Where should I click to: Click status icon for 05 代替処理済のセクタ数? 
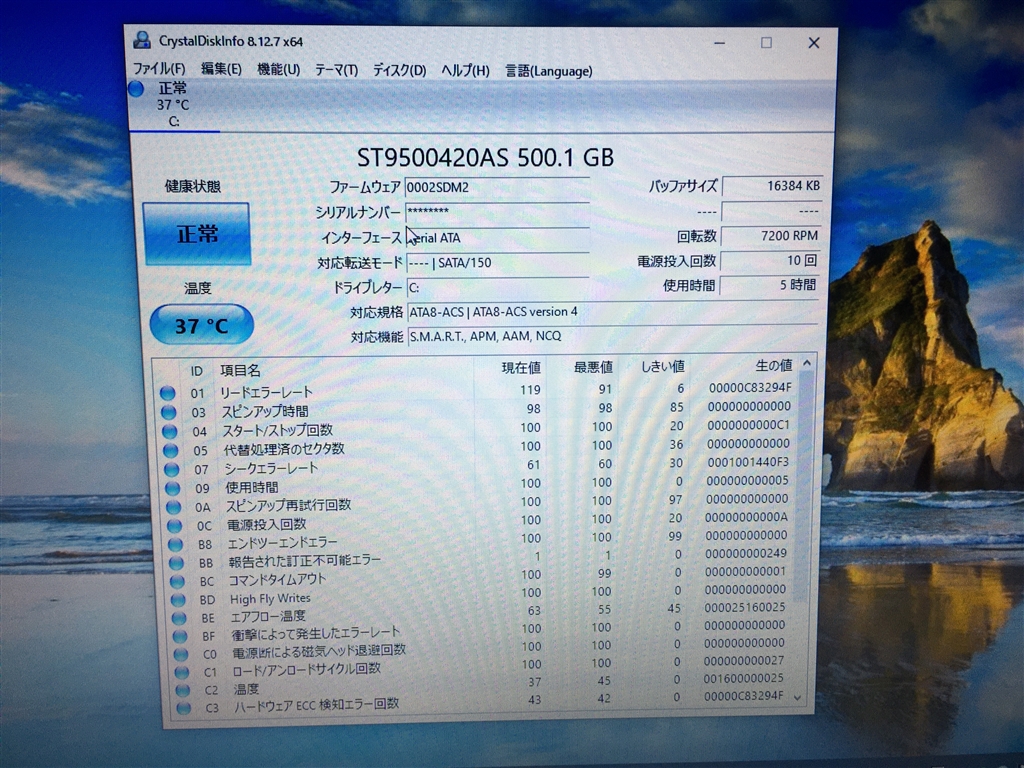click(x=170, y=450)
